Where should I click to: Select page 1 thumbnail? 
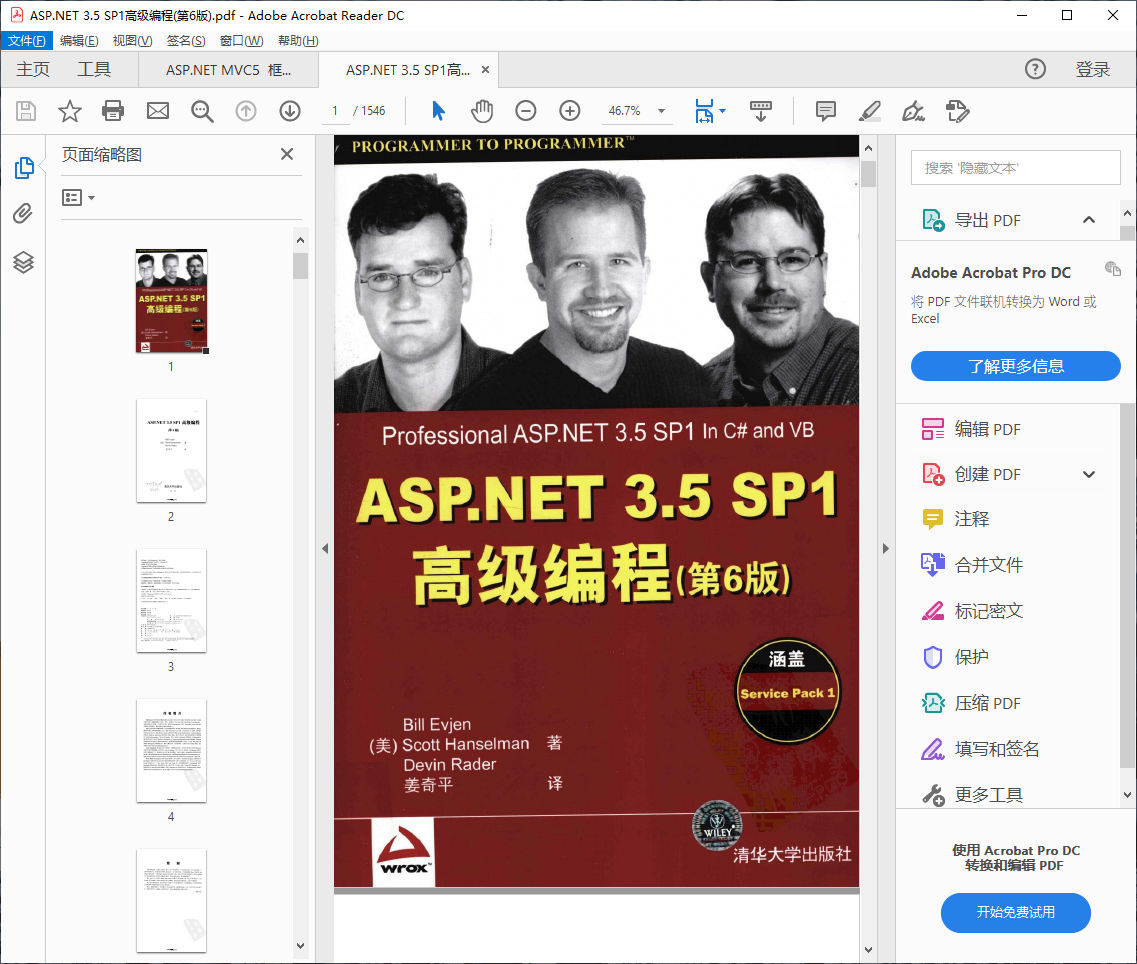coord(172,301)
